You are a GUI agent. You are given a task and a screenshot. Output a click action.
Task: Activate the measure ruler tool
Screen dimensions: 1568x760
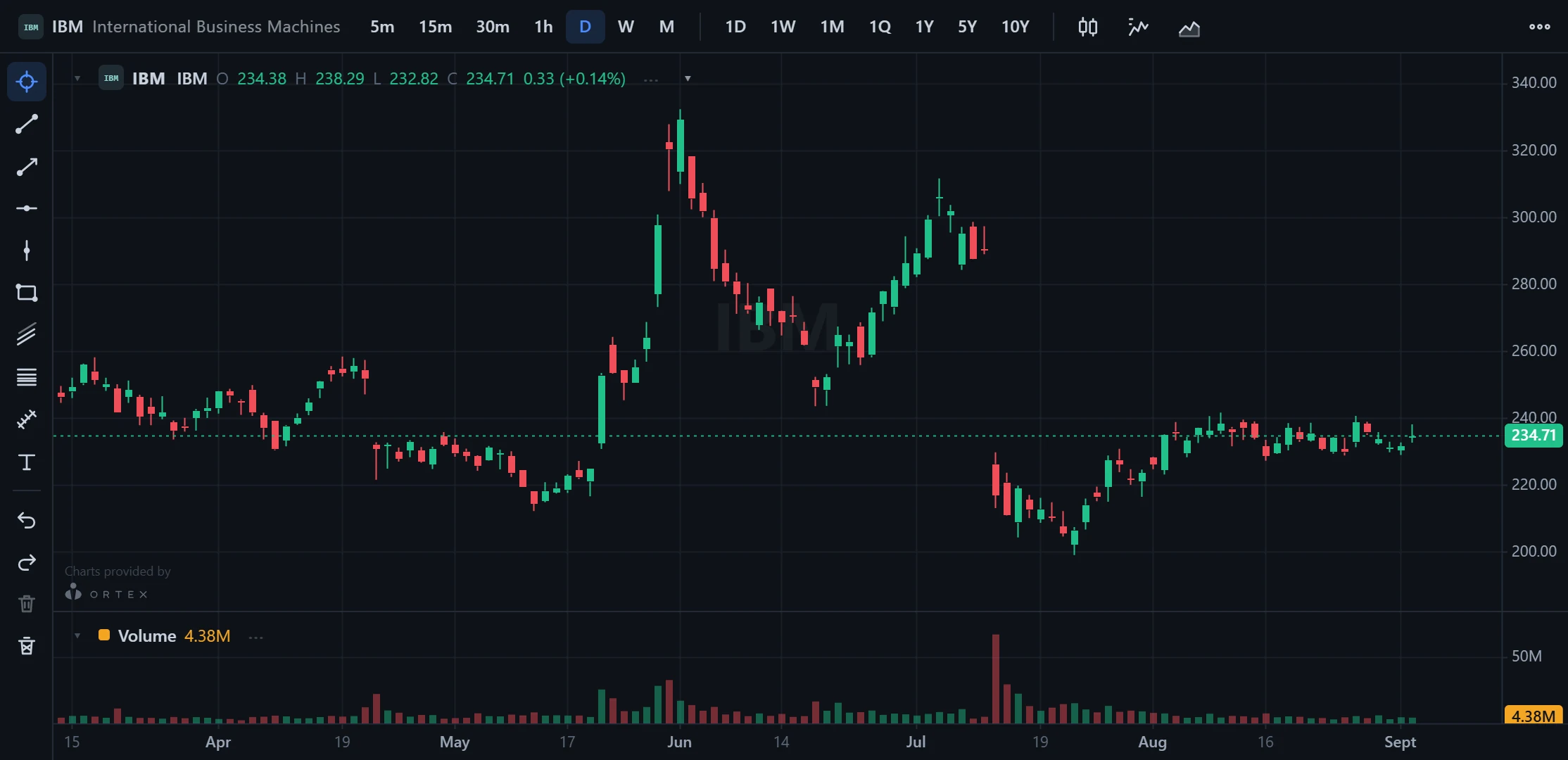point(27,419)
